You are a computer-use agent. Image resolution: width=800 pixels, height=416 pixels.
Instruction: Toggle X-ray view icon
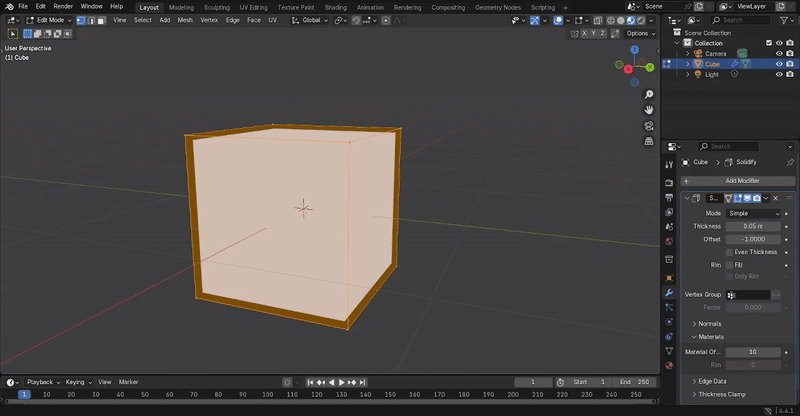point(597,20)
